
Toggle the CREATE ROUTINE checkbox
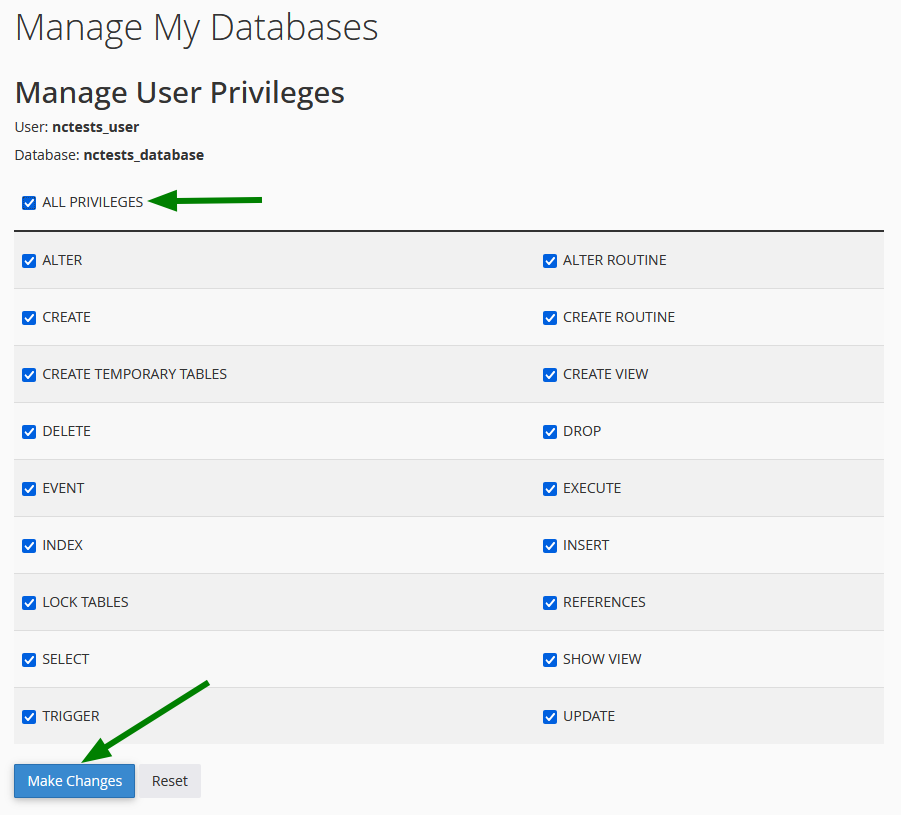click(x=550, y=317)
